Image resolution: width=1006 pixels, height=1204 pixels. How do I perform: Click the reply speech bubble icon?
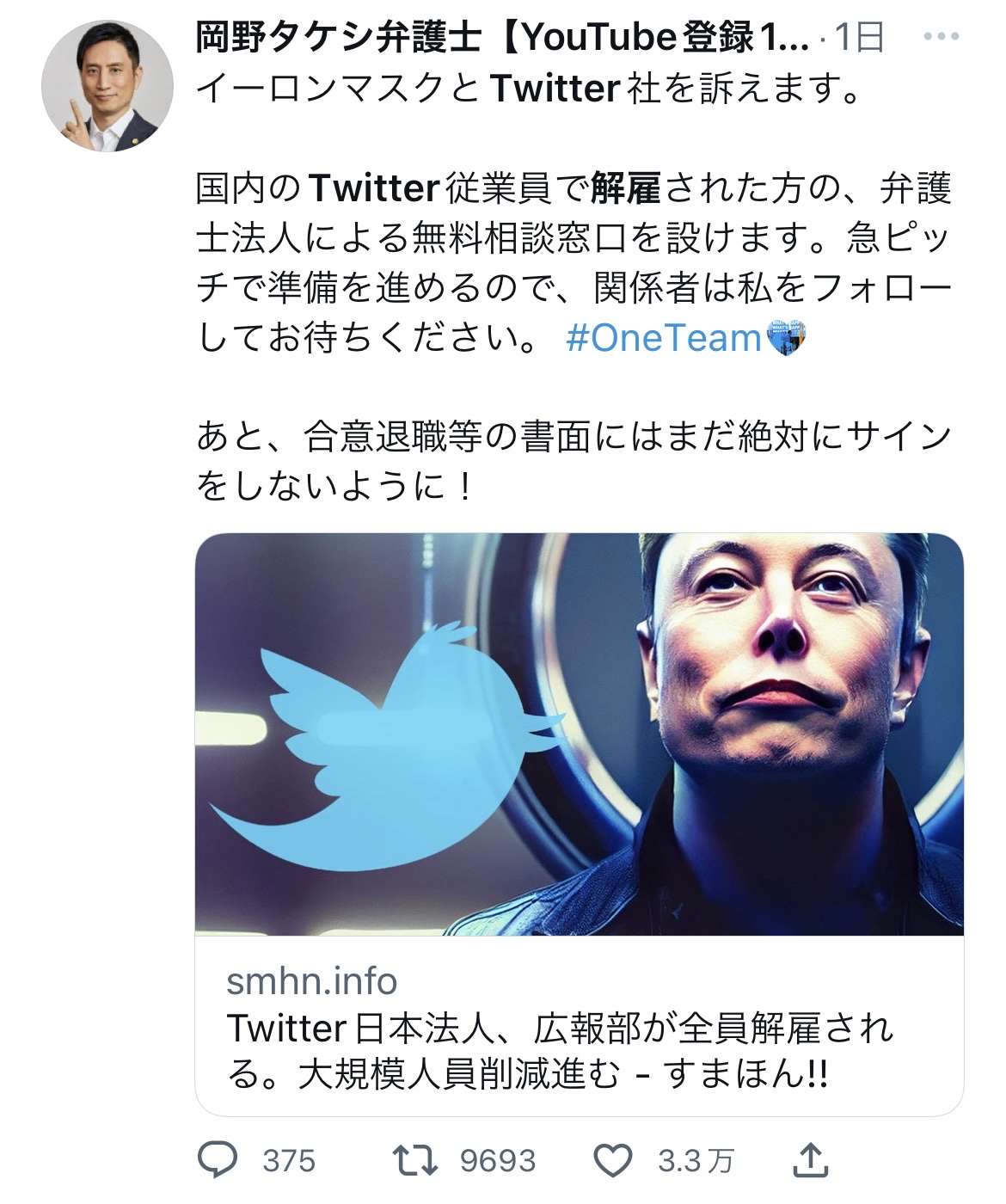[x=217, y=1160]
